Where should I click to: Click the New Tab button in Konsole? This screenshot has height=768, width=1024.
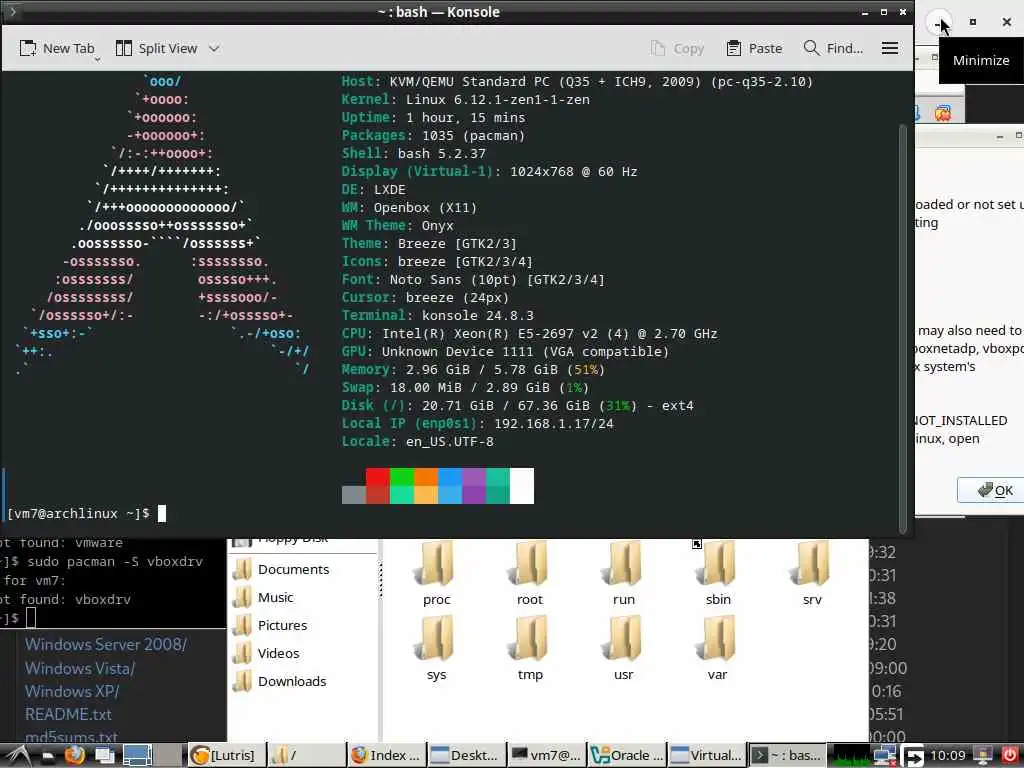pos(57,48)
